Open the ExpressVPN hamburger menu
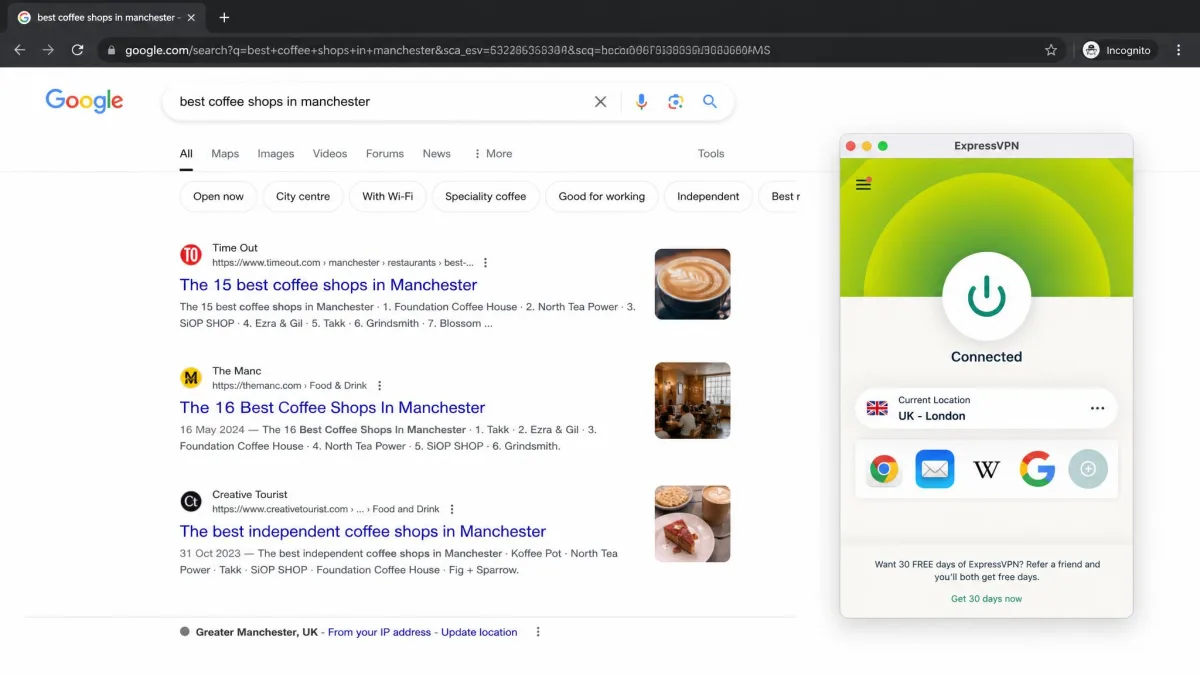 tap(864, 184)
